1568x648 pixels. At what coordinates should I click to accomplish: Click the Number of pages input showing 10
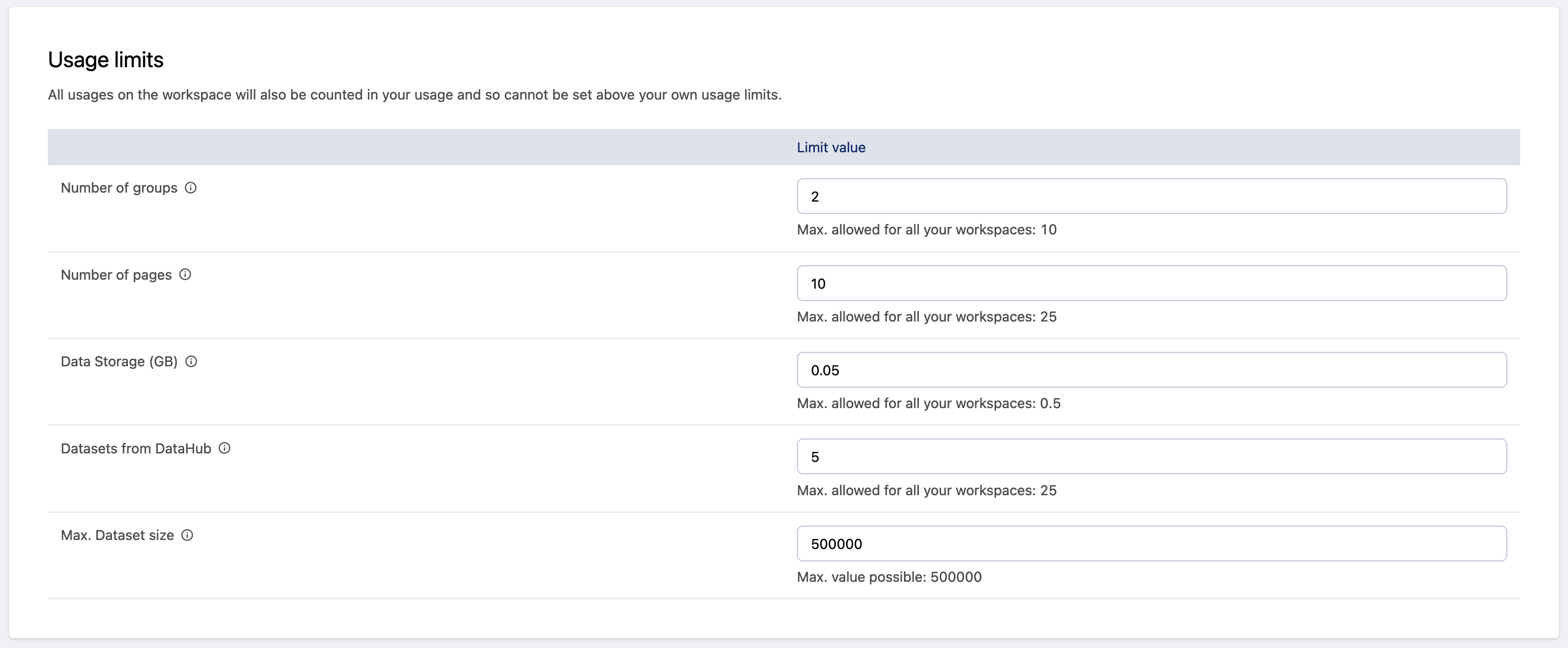point(1151,283)
